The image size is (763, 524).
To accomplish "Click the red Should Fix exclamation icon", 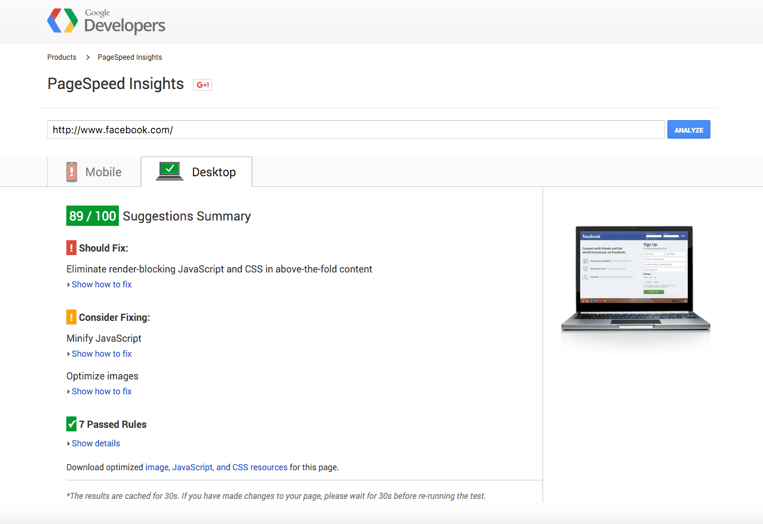I will click(71, 248).
